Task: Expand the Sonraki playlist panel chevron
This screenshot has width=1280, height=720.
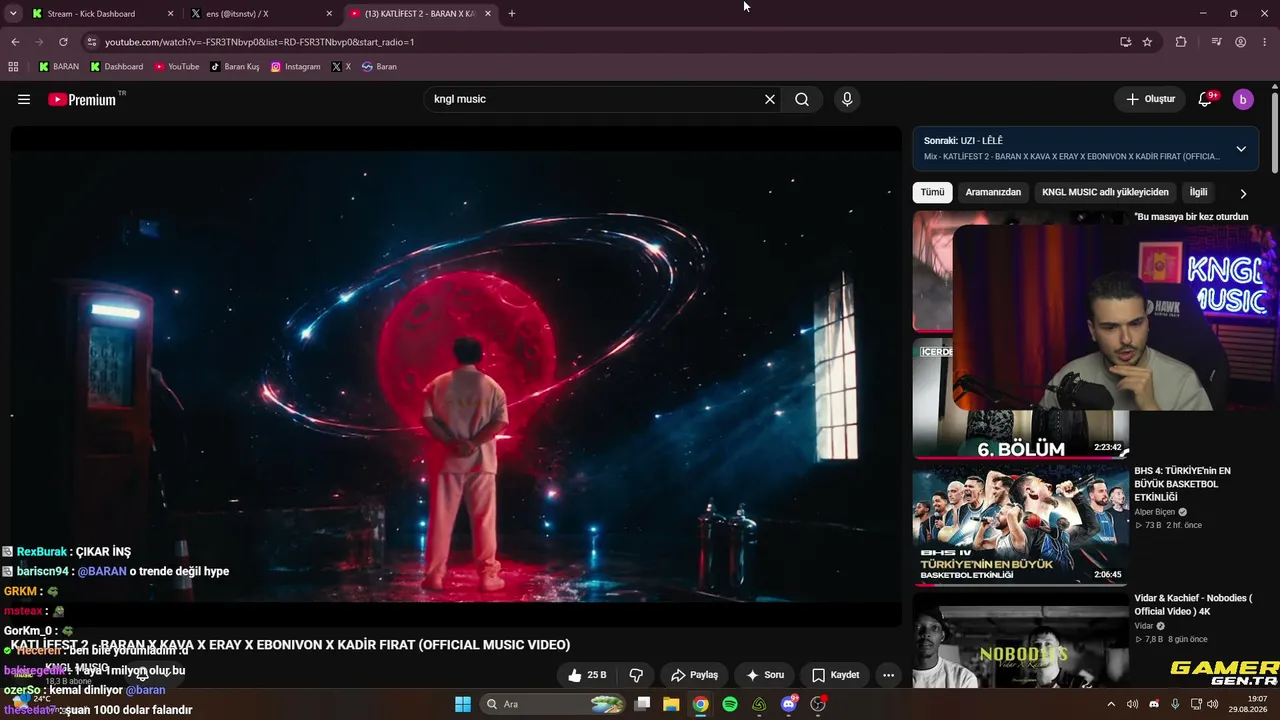Action: [x=1241, y=149]
